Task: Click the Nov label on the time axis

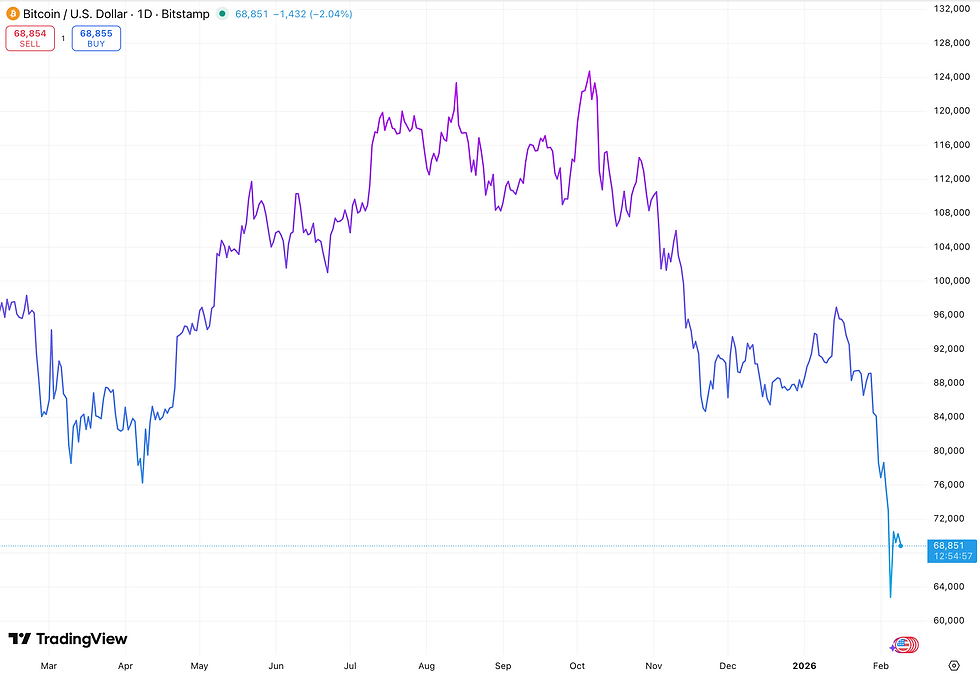Action: 654,666
